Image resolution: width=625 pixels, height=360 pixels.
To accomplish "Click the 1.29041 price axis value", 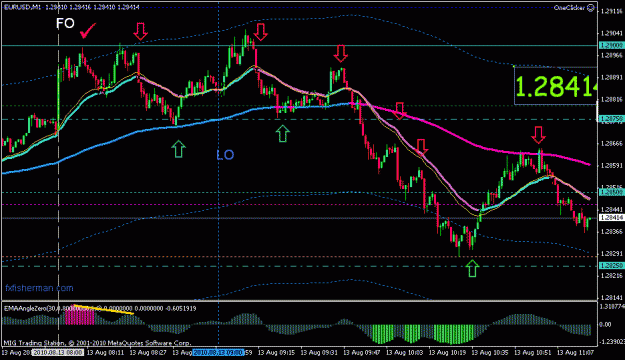I will tap(611, 34).
